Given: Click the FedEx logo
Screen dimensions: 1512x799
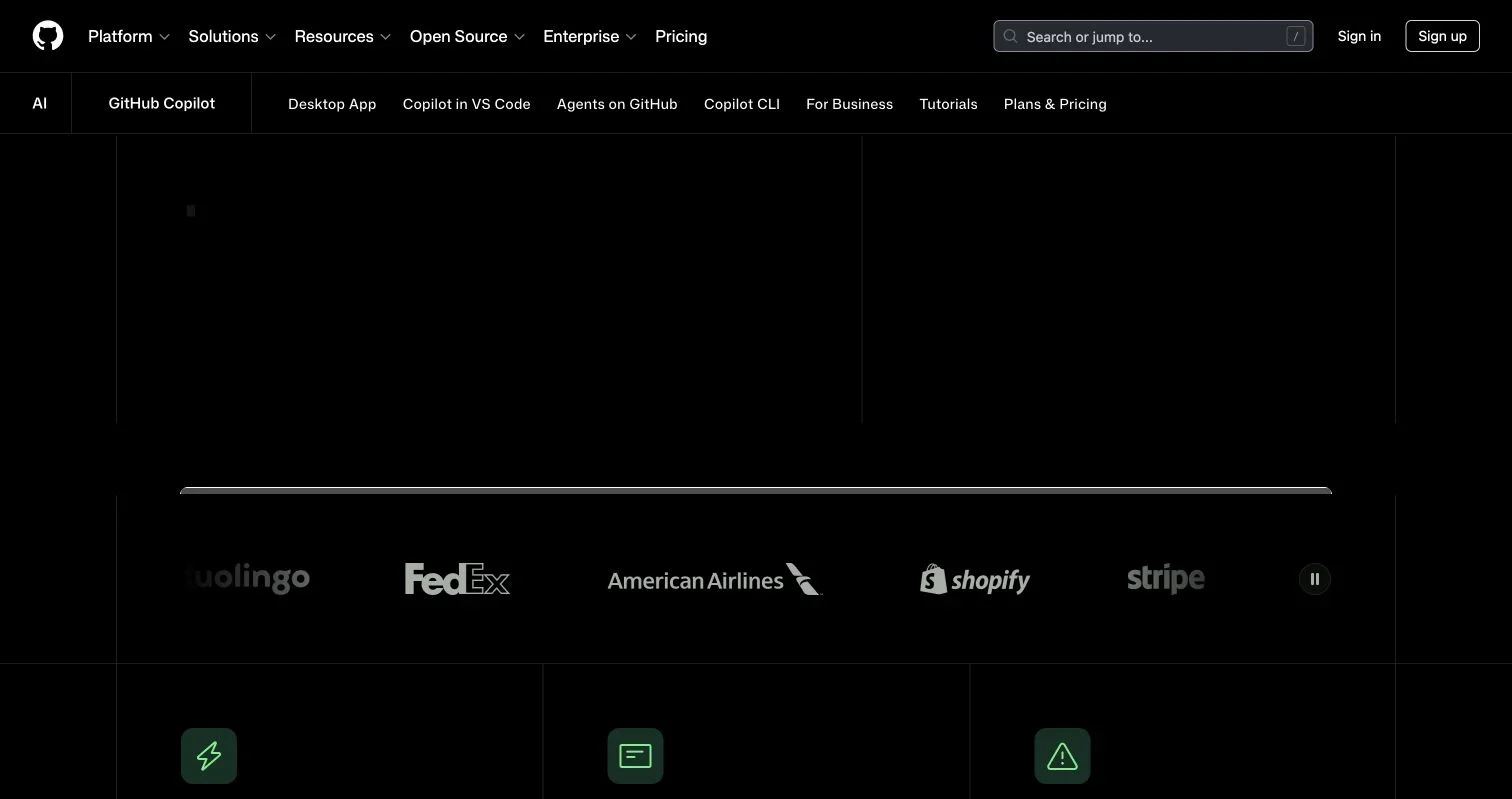Looking at the screenshot, I should (x=457, y=579).
